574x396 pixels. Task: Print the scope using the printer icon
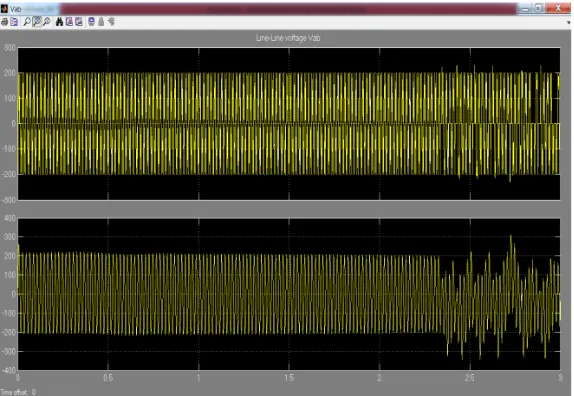pos(4,22)
